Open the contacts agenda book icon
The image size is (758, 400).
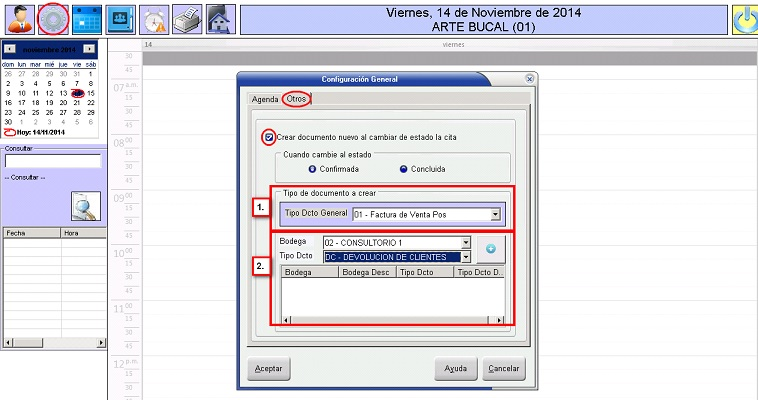121,18
